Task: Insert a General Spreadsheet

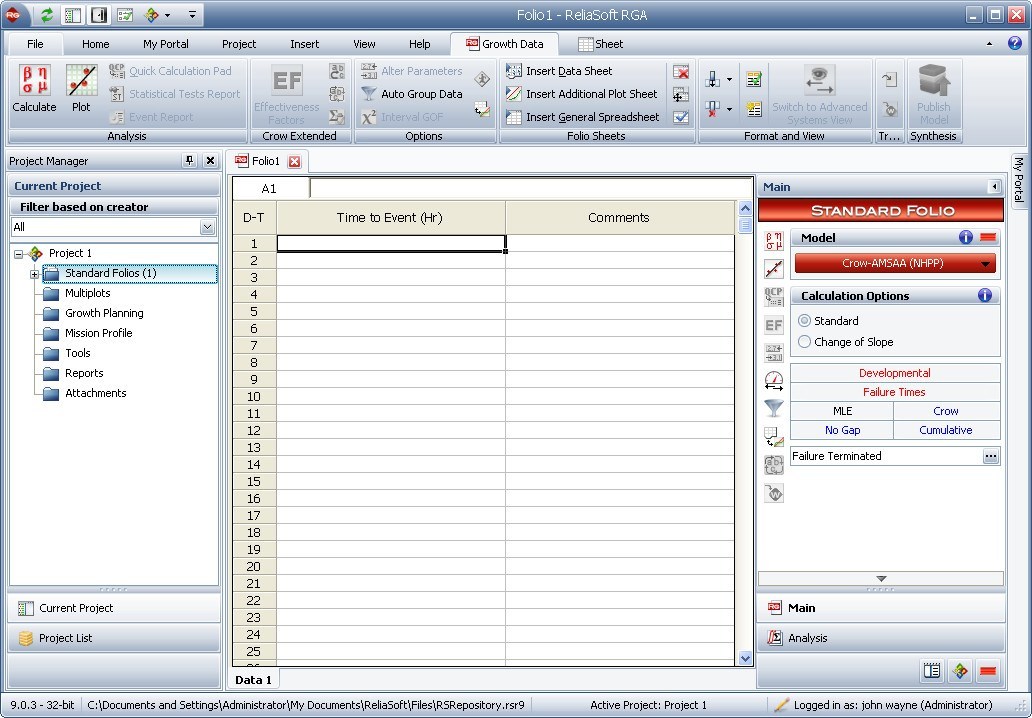Action: coord(582,117)
